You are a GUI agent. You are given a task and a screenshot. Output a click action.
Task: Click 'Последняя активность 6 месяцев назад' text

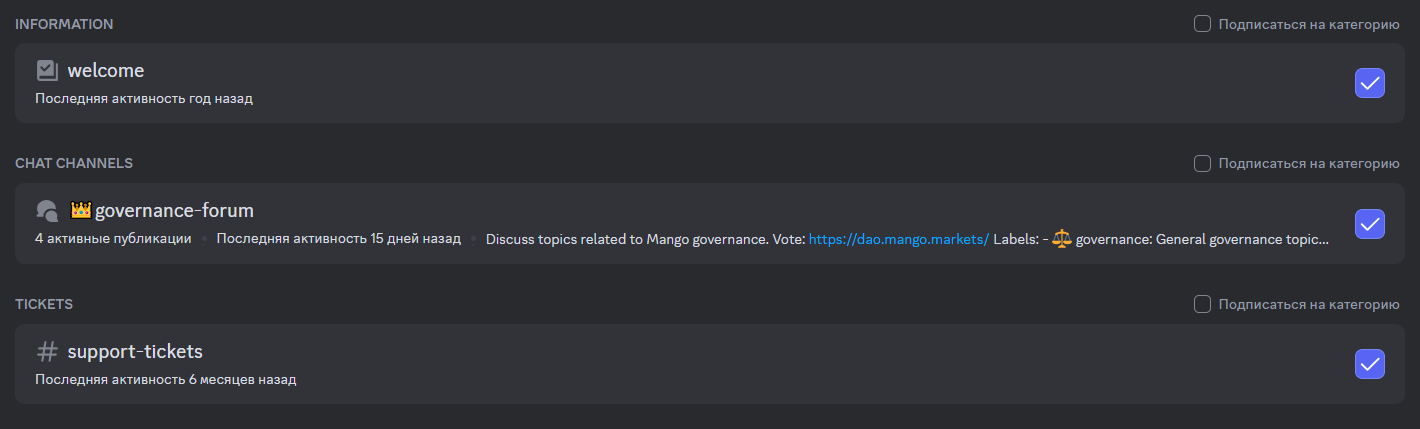pos(166,380)
